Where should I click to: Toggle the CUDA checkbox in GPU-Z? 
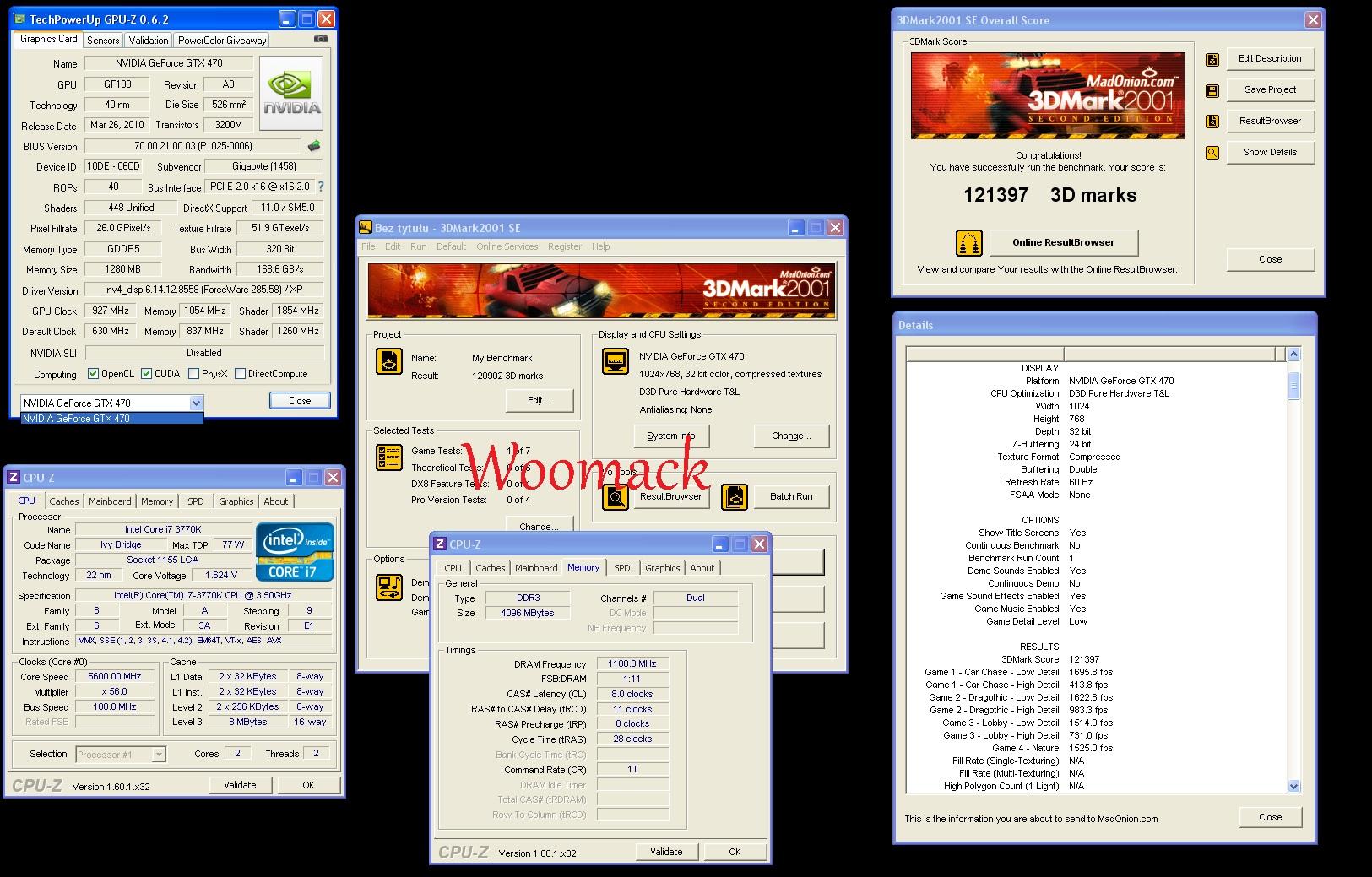point(147,374)
